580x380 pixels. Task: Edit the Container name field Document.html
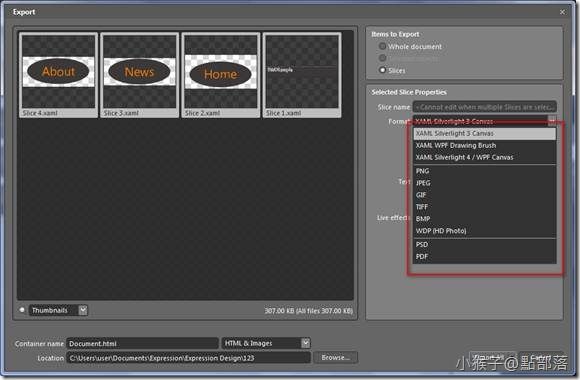pos(142,343)
